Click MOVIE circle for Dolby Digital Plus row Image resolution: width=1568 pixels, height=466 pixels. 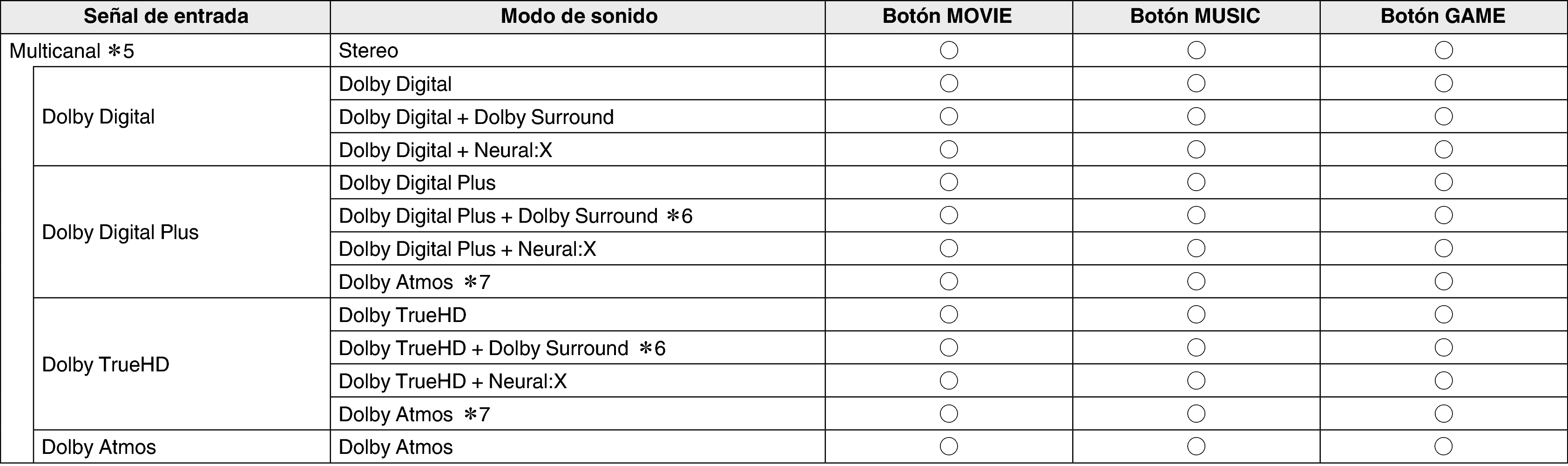(x=948, y=182)
